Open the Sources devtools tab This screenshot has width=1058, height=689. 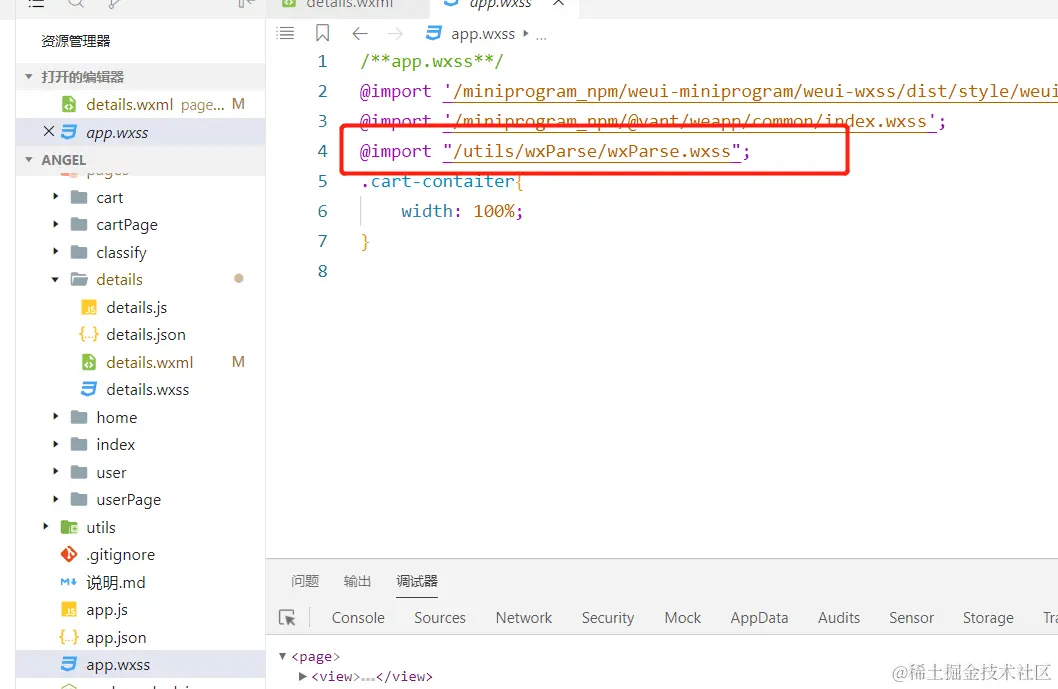coord(440,617)
